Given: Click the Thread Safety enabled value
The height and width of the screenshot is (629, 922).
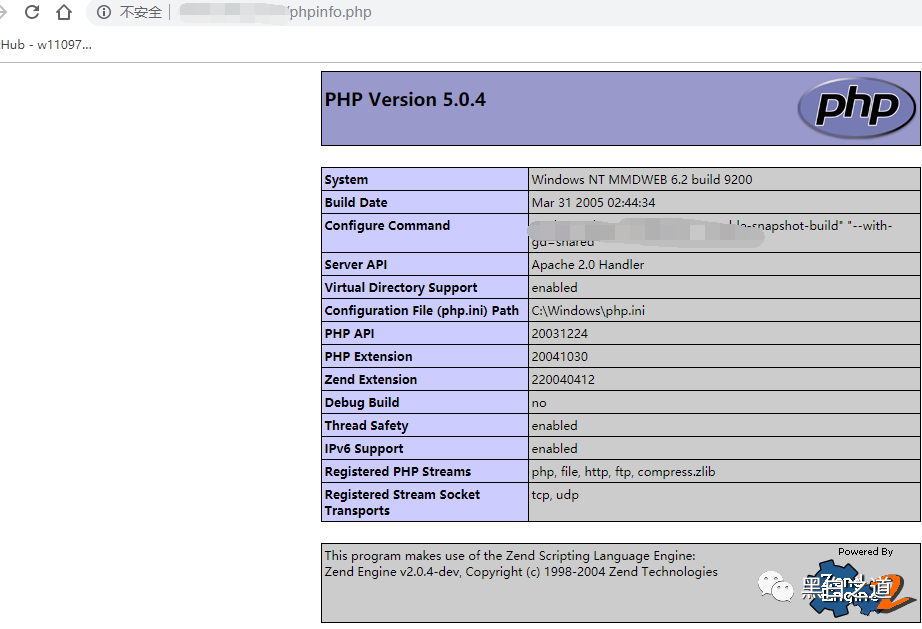Looking at the screenshot, I should tap(554, 426).
